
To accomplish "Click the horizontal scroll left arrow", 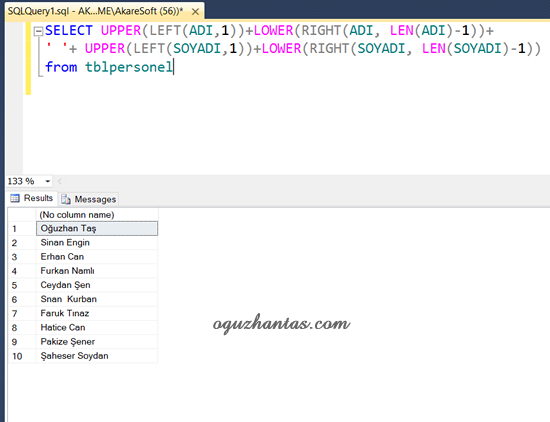I will 60,181.
